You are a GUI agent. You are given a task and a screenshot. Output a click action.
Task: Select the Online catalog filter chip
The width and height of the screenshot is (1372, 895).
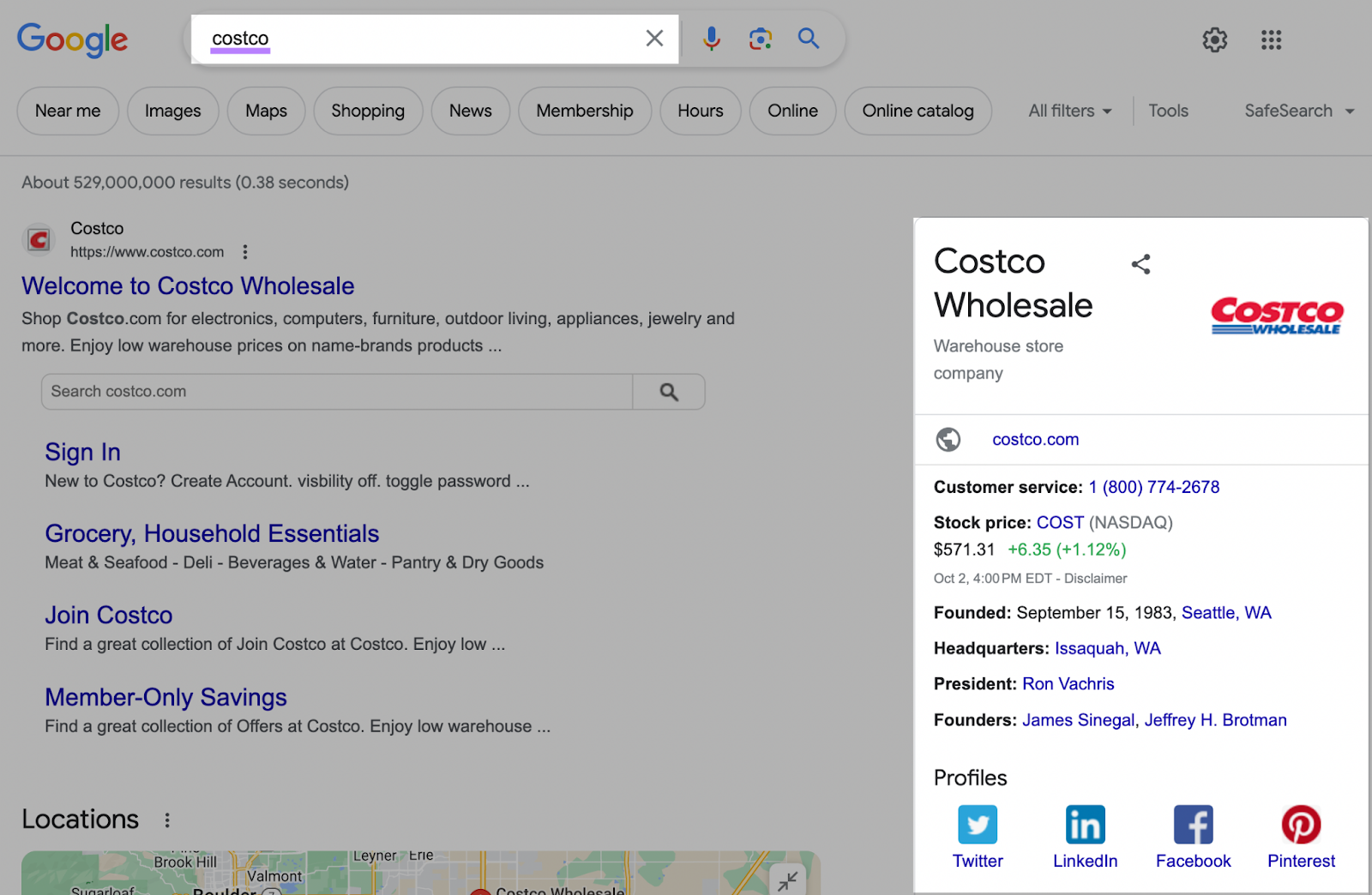pyautogui.click(x=918, y=111)
